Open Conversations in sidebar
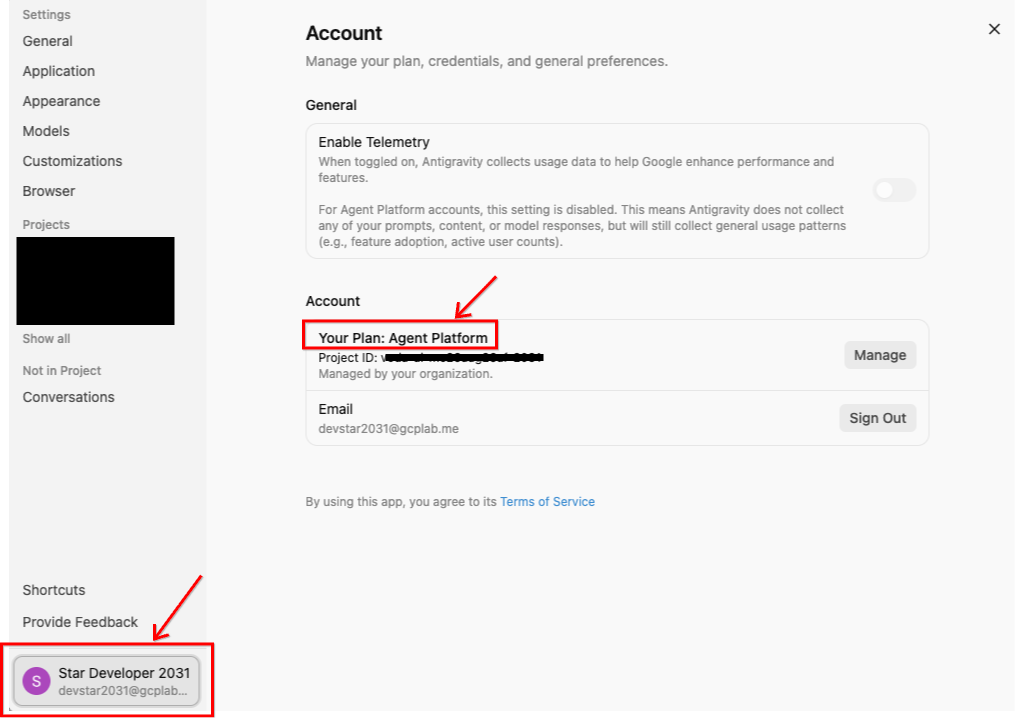This screenshot has width=1015, height=718. (x=69, y=397)
